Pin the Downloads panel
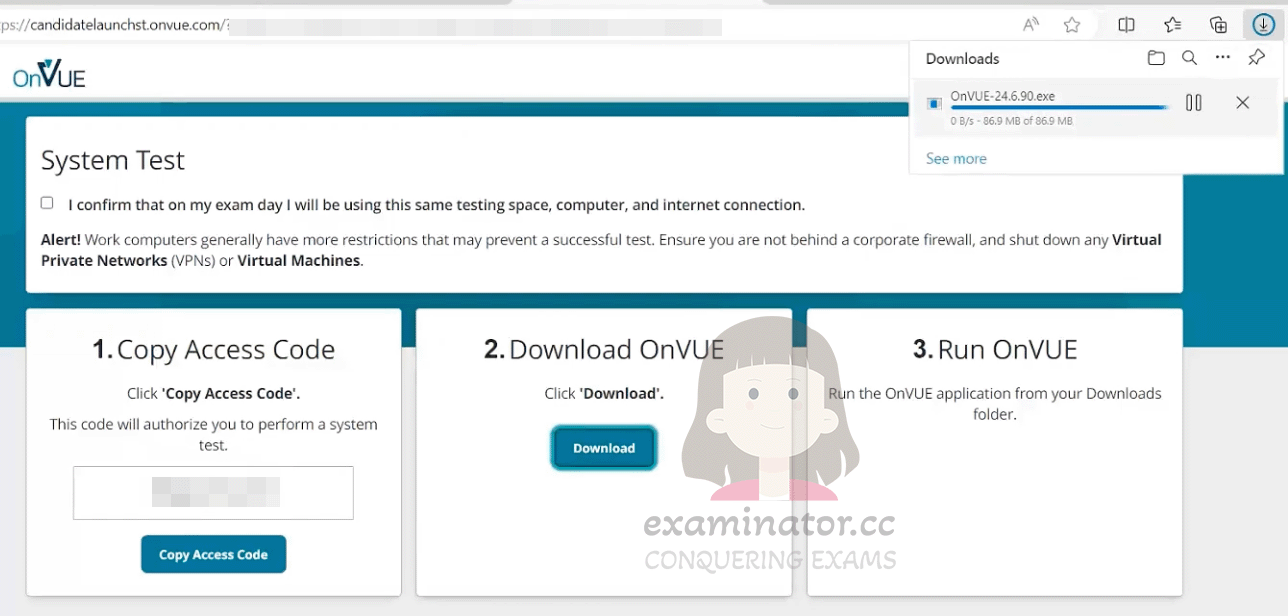 click(1257, 58)
